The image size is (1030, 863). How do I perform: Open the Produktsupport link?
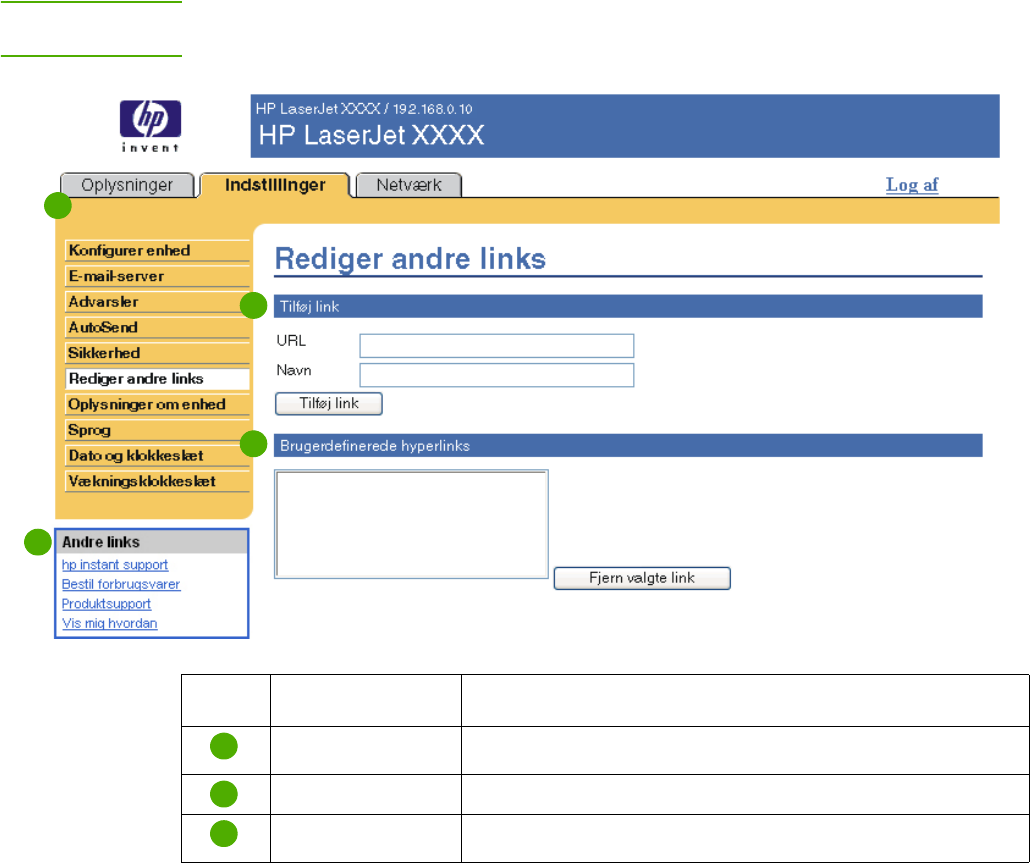106,604
